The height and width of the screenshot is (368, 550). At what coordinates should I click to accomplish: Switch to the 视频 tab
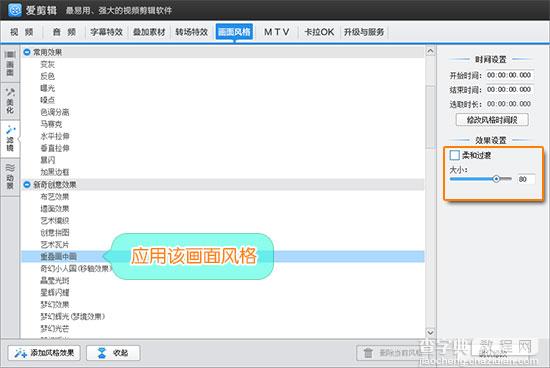click(x=22, y=32)
